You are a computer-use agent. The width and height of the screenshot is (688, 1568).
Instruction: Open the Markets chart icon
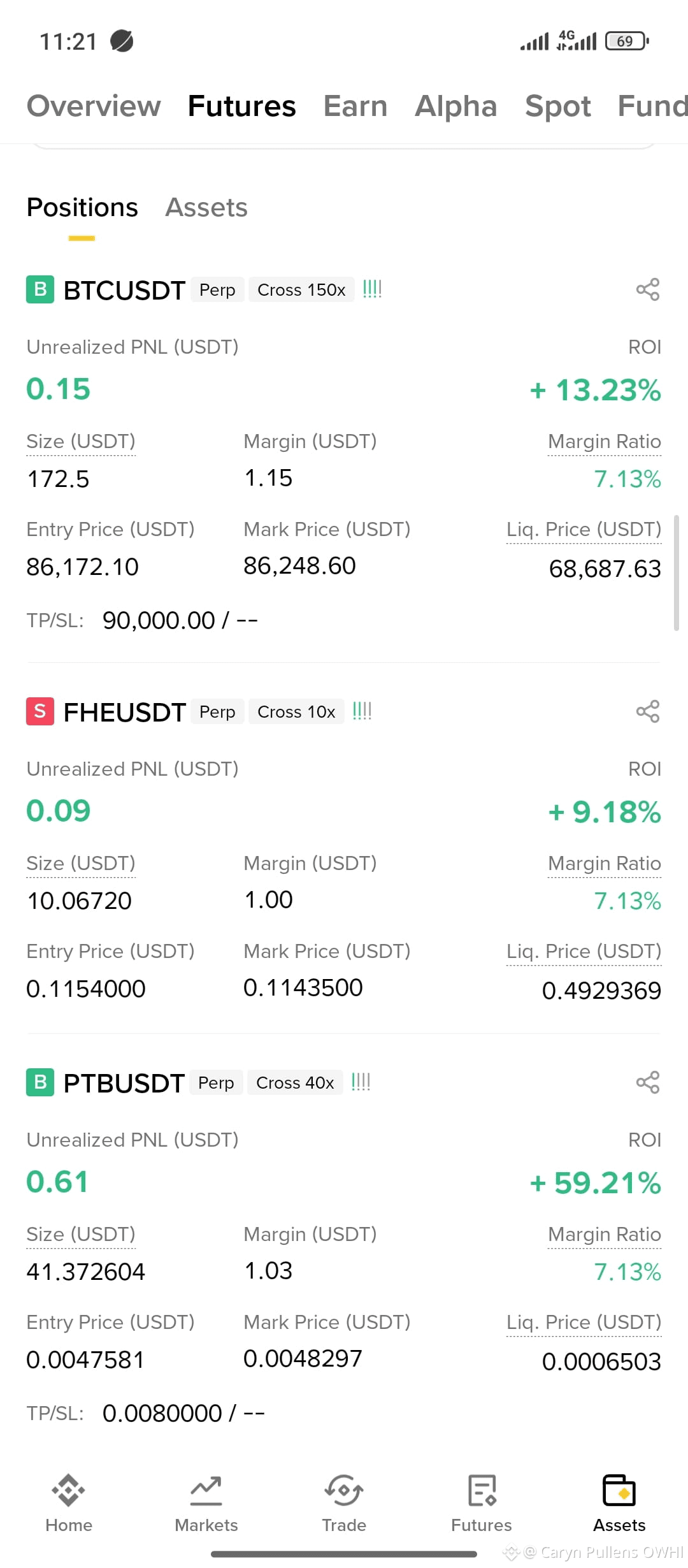point(206,1490)
